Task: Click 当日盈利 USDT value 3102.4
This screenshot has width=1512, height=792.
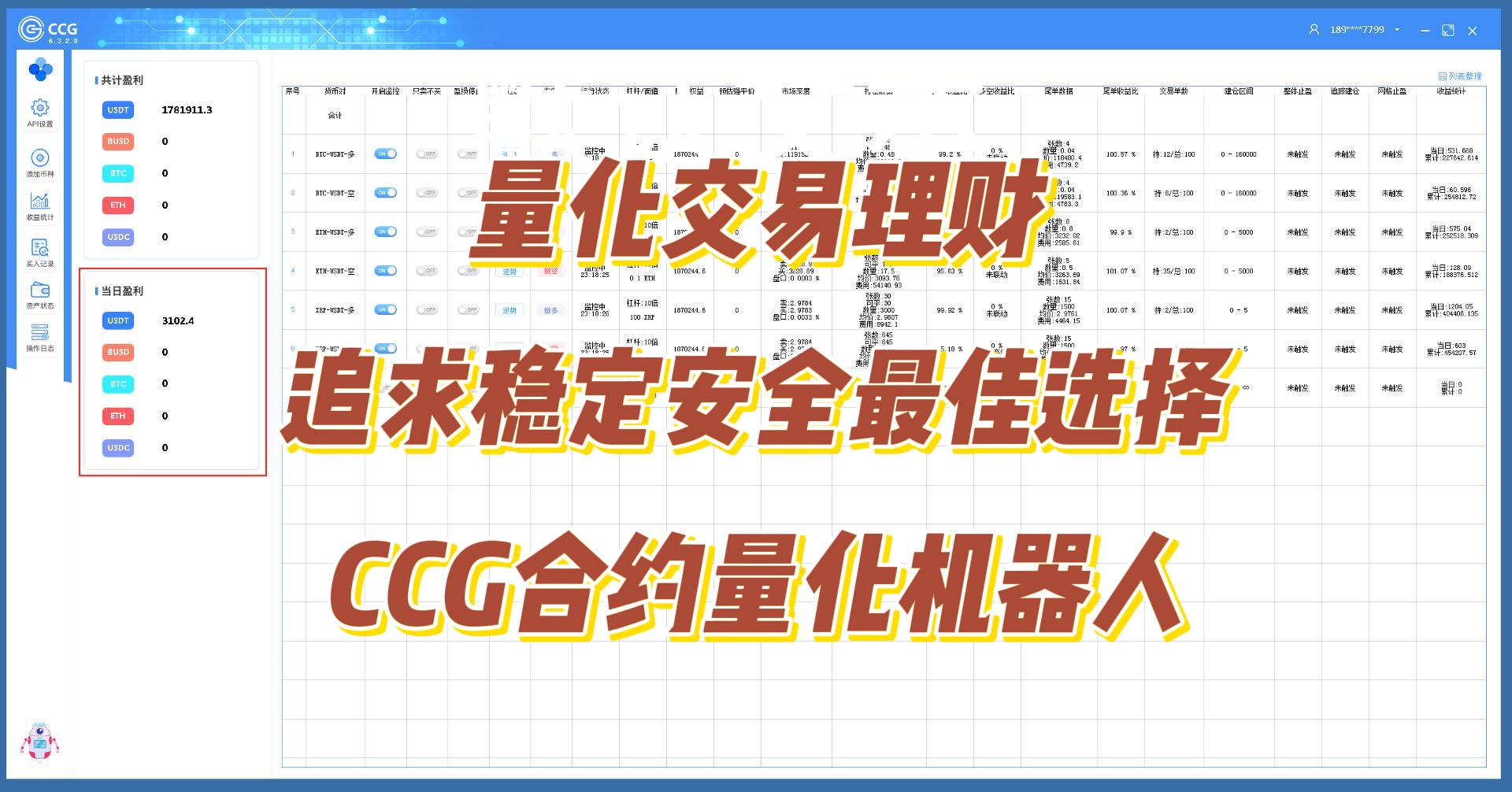Action: [178, 321]
